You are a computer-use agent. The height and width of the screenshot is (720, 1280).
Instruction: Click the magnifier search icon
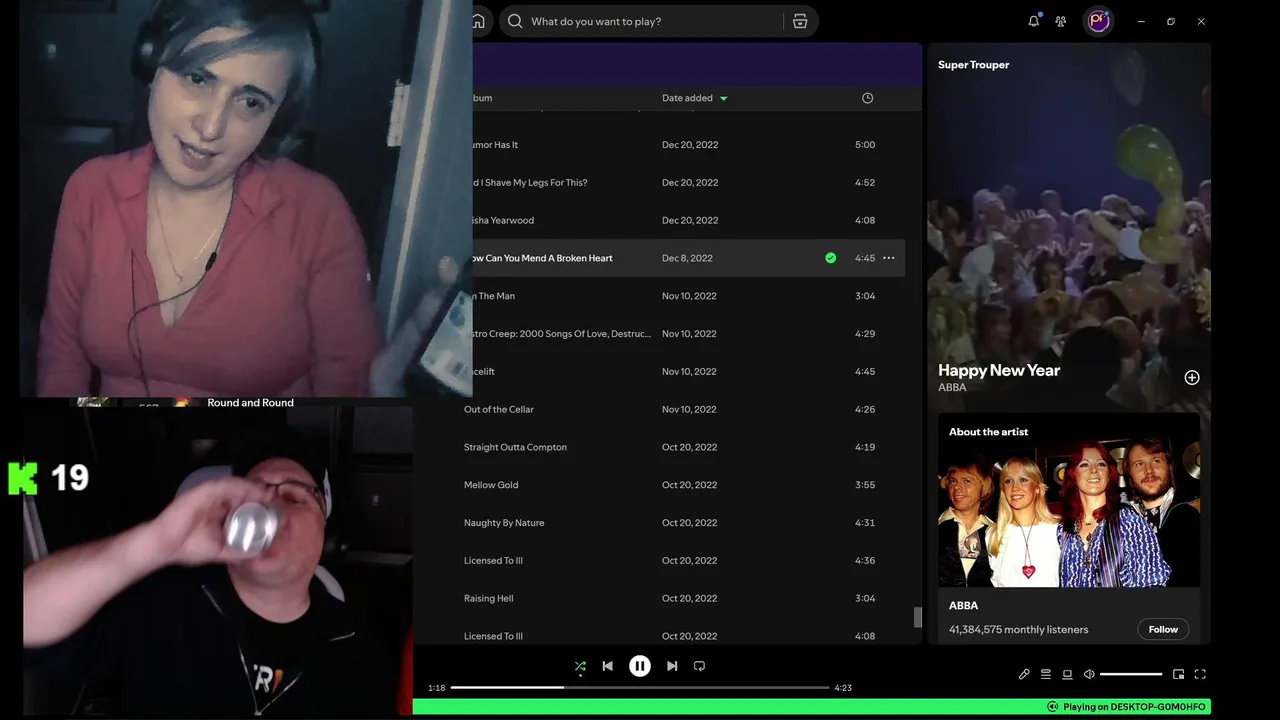click(515, 21)
